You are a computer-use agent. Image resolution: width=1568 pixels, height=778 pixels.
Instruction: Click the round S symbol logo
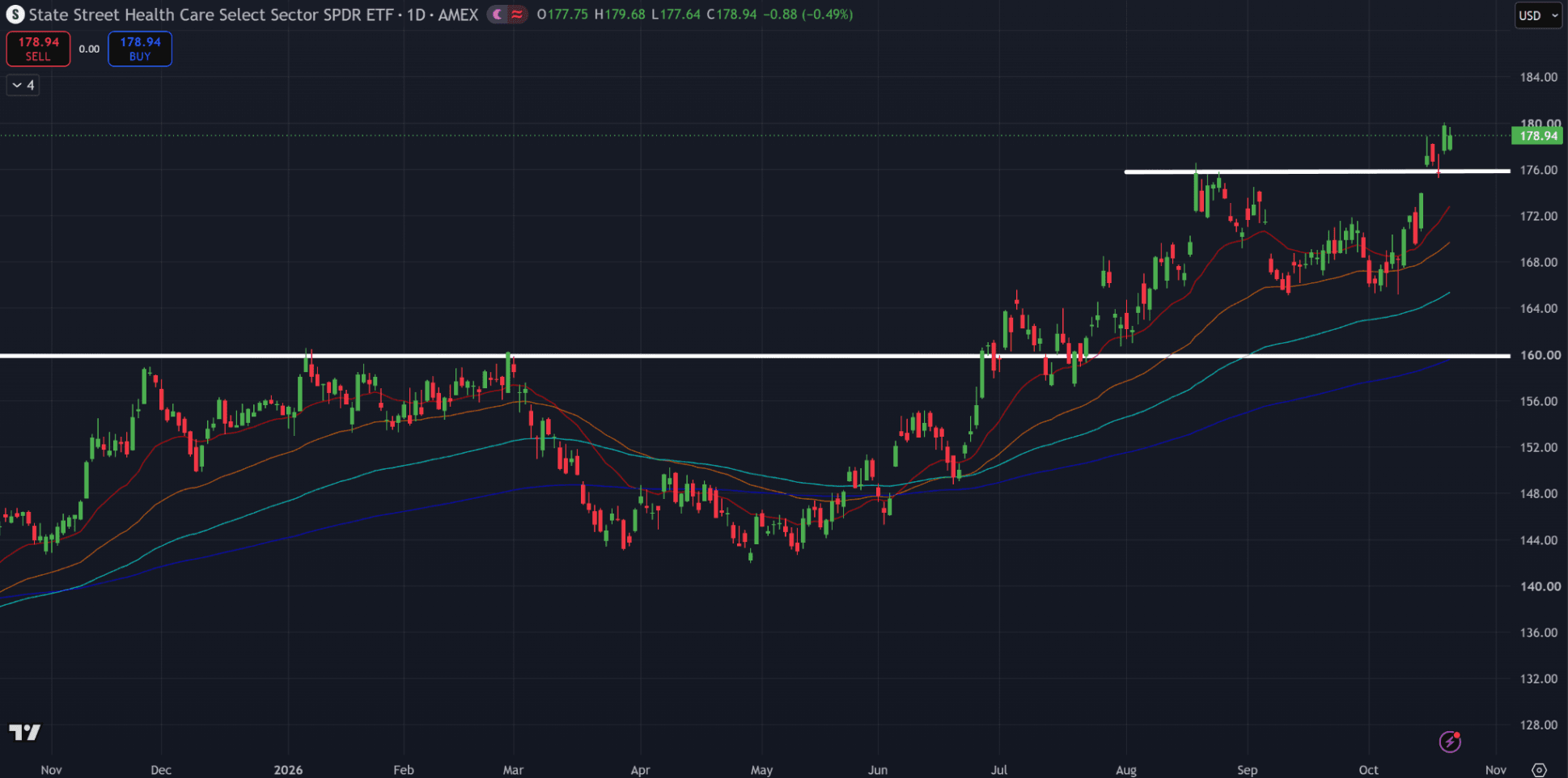point(15,15)
